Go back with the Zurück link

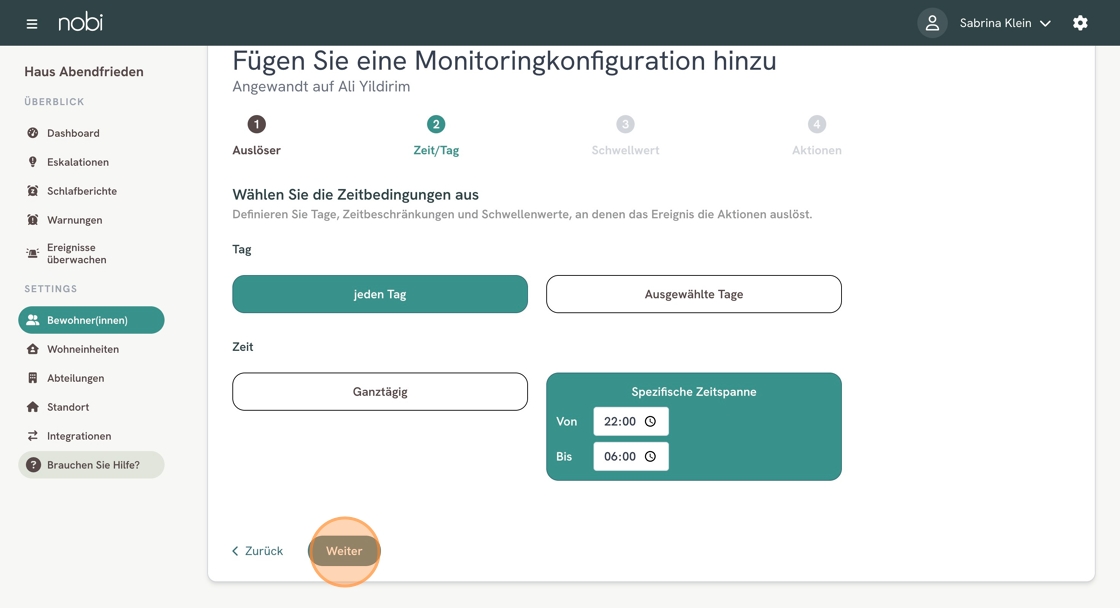pyautogui.click(x=257, y=551)
